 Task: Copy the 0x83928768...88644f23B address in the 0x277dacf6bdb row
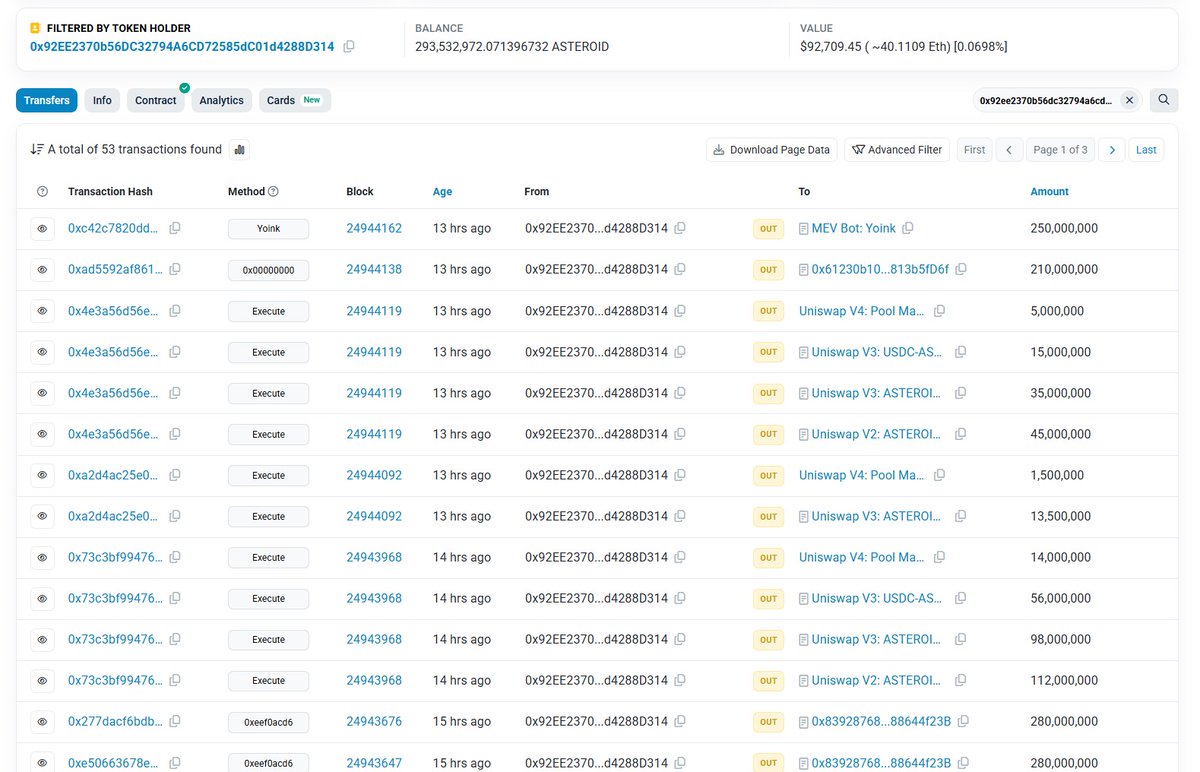click(961, 722)
